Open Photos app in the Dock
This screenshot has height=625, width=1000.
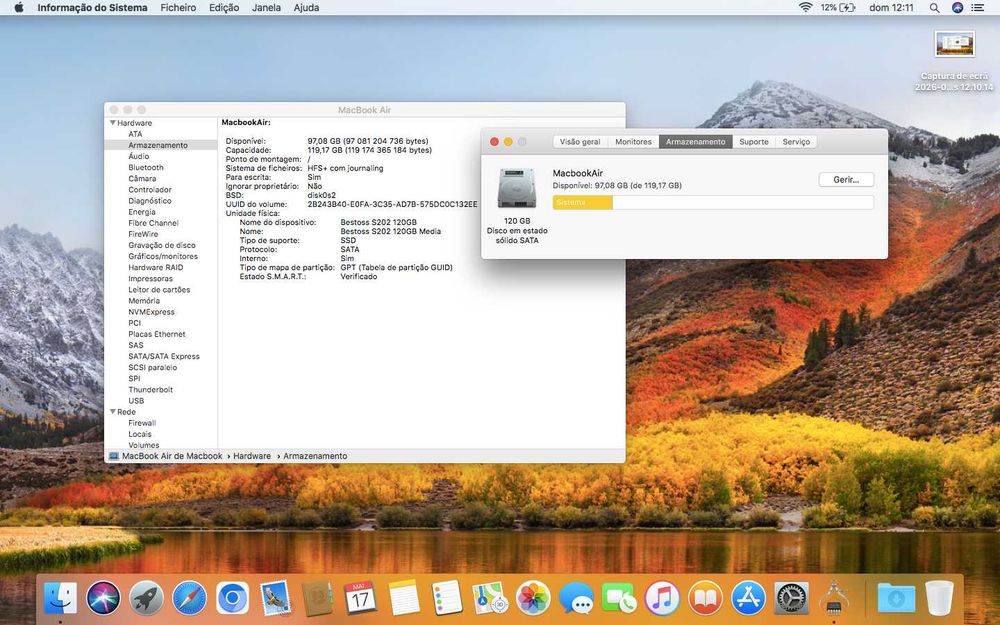(533, 599)
